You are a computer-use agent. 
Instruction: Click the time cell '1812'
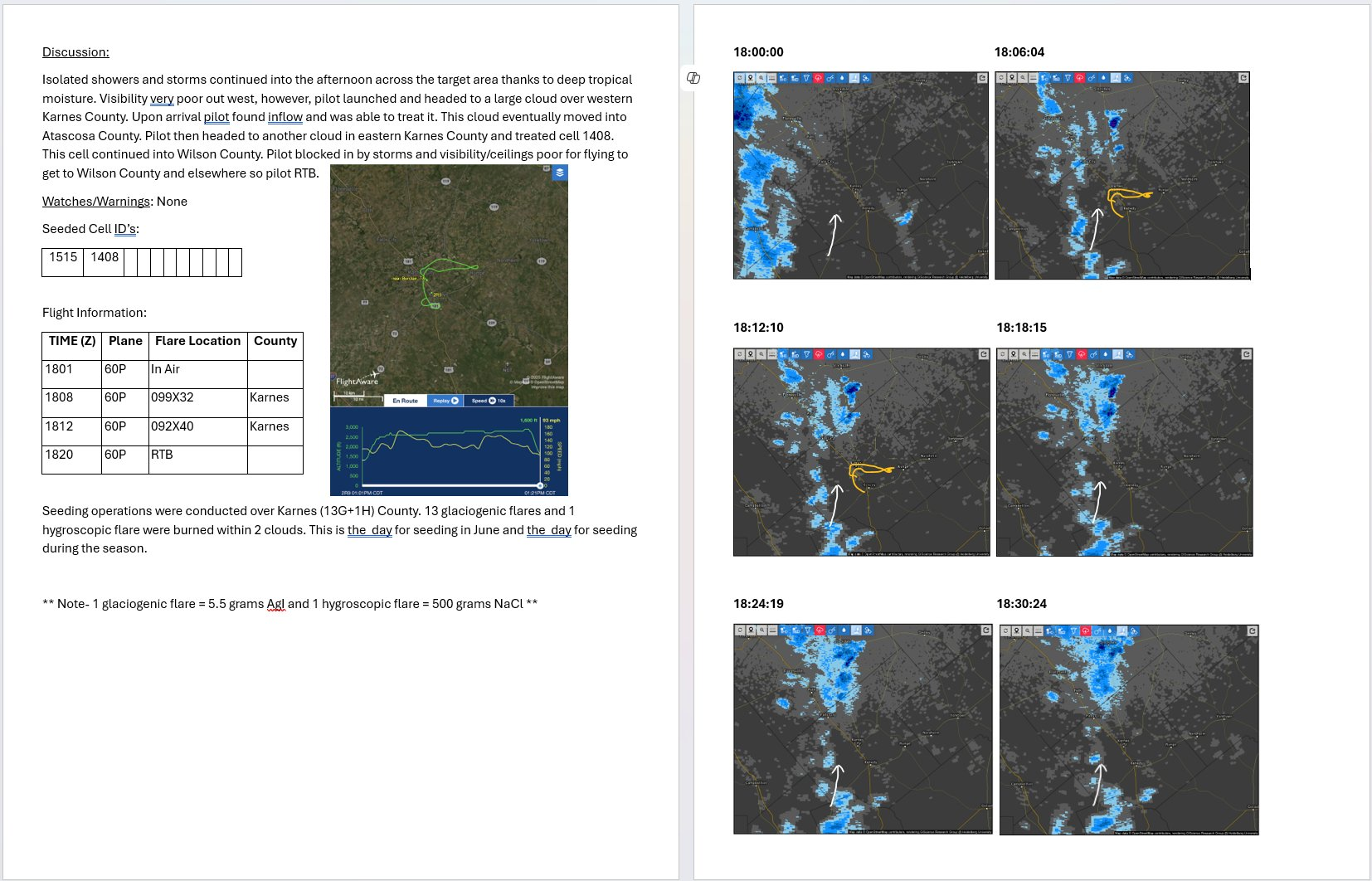(x=72, y=431)
